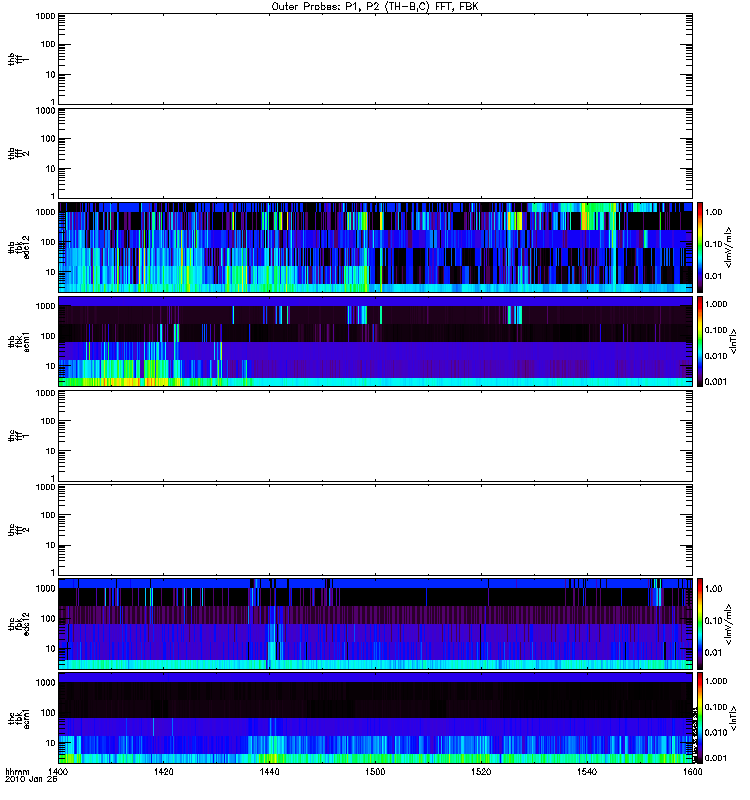Select the '1420' time axis label
Image resolution: width=750 pixels, height=800 pixels.
[x=164, y=771]
